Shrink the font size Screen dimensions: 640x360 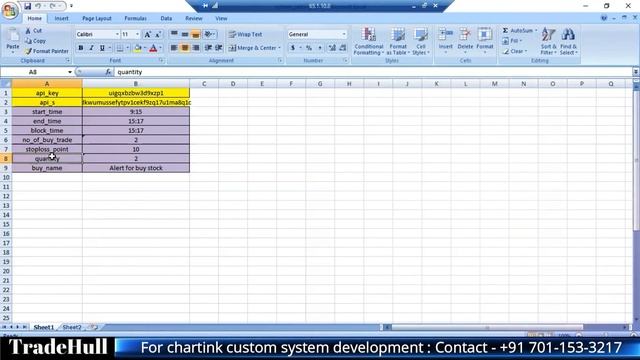coord(158,35)
